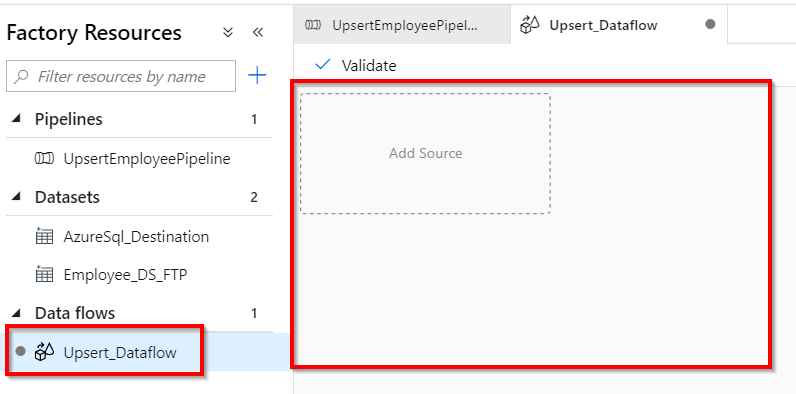Viewport: 796px width, 394px height.
Task: Click the UpsertEmployeePipeline pipeline icon in tree
Action: [x=44, y=159]
